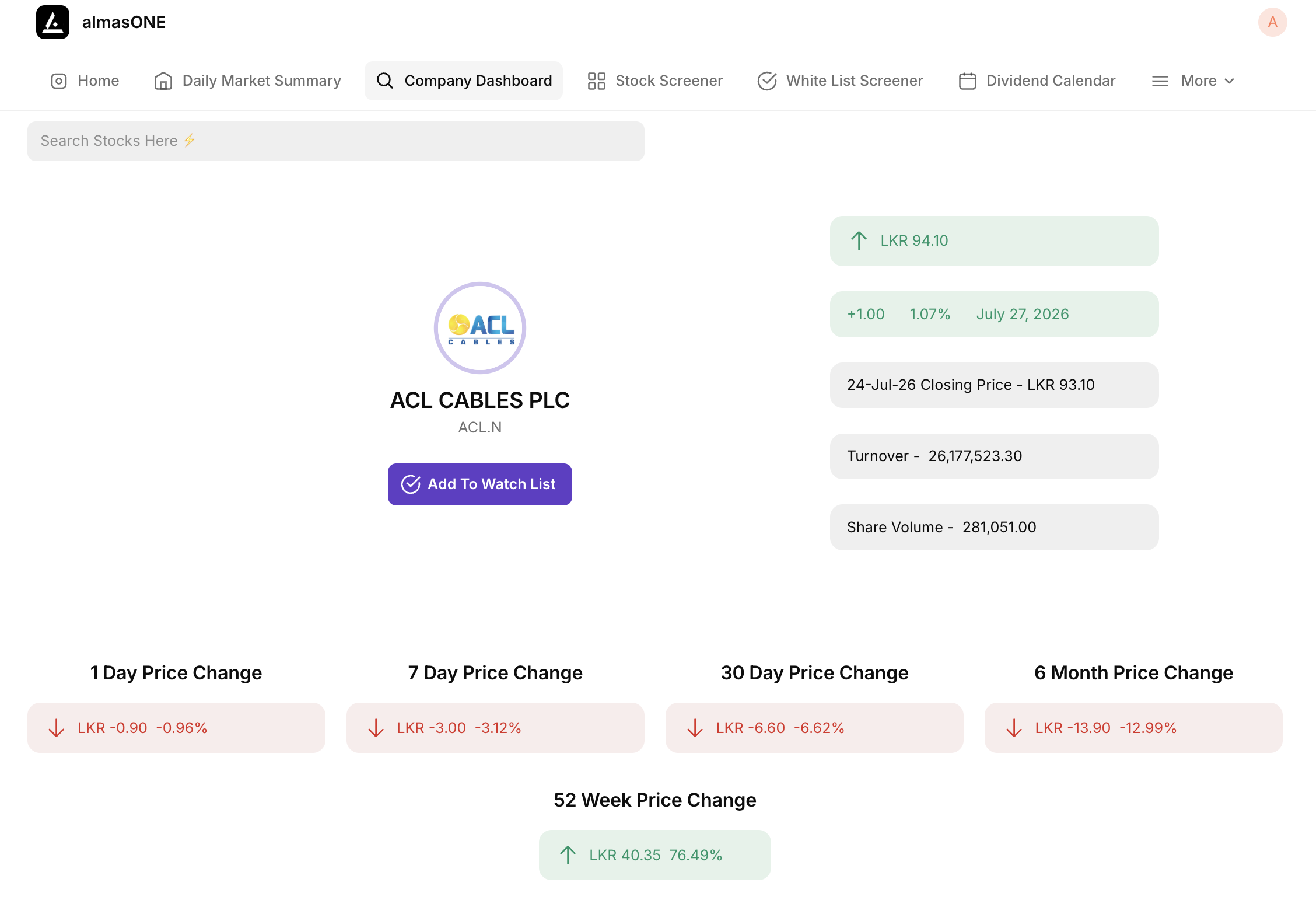Select the 52 Week change LKR 40.35 card
Screen dimensions: 1316x914
[x=654, y=854]
